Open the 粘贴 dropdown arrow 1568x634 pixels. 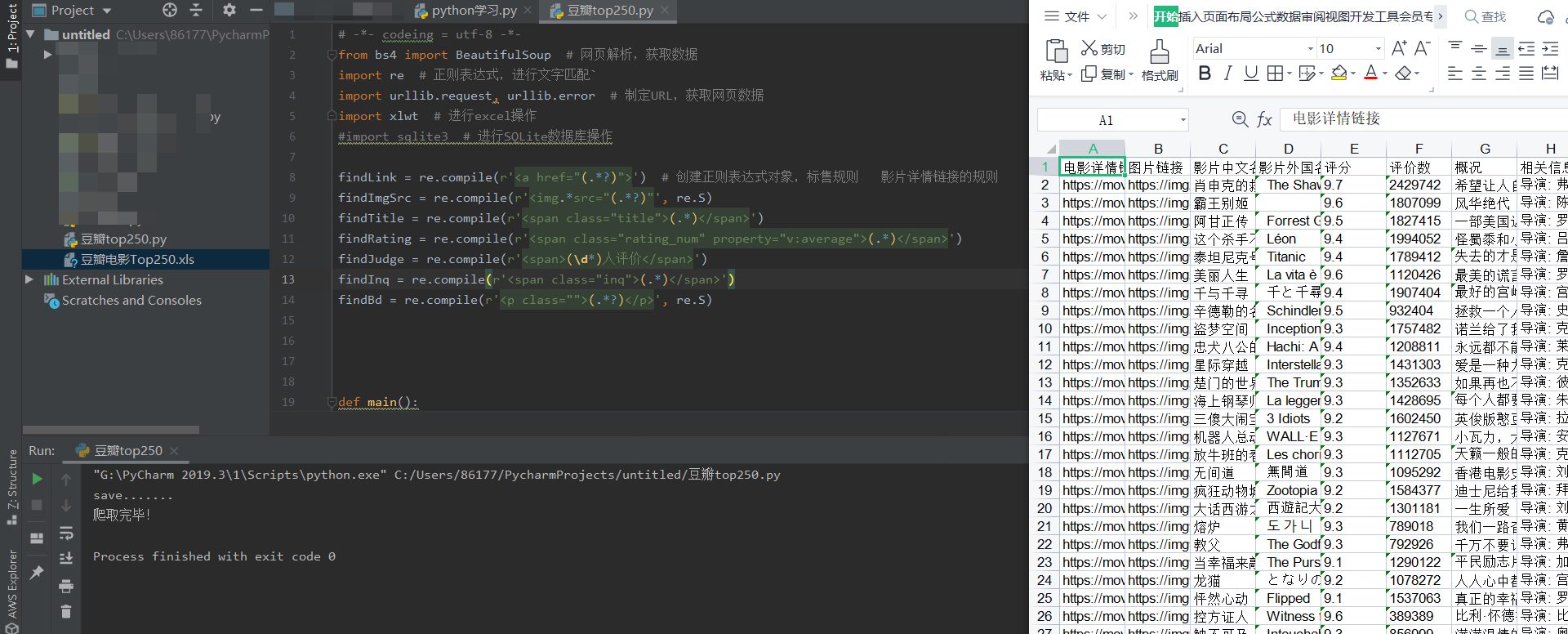point(1070,76)
